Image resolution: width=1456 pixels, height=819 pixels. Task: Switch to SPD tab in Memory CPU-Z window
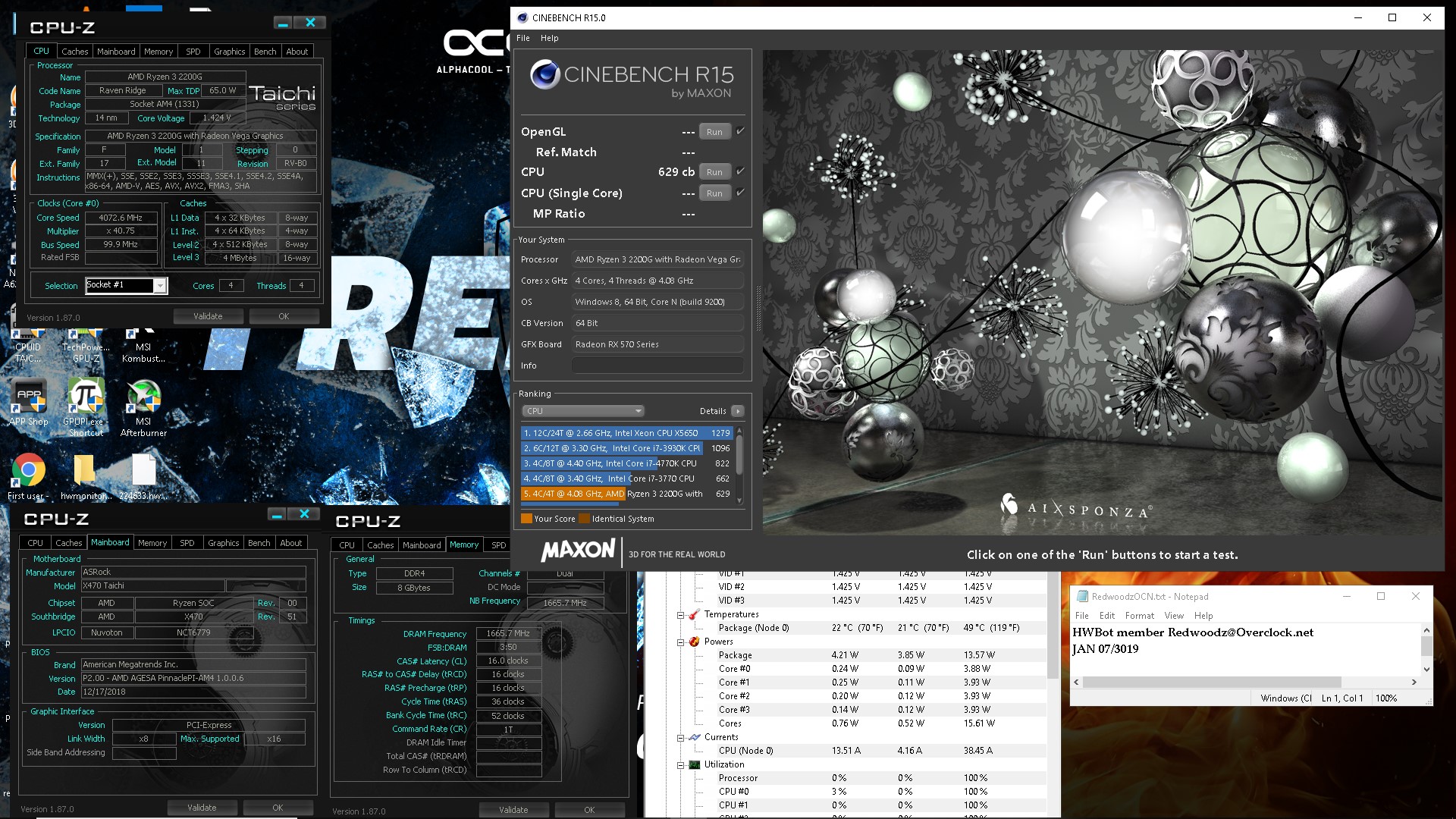click(x=498, y=545)
